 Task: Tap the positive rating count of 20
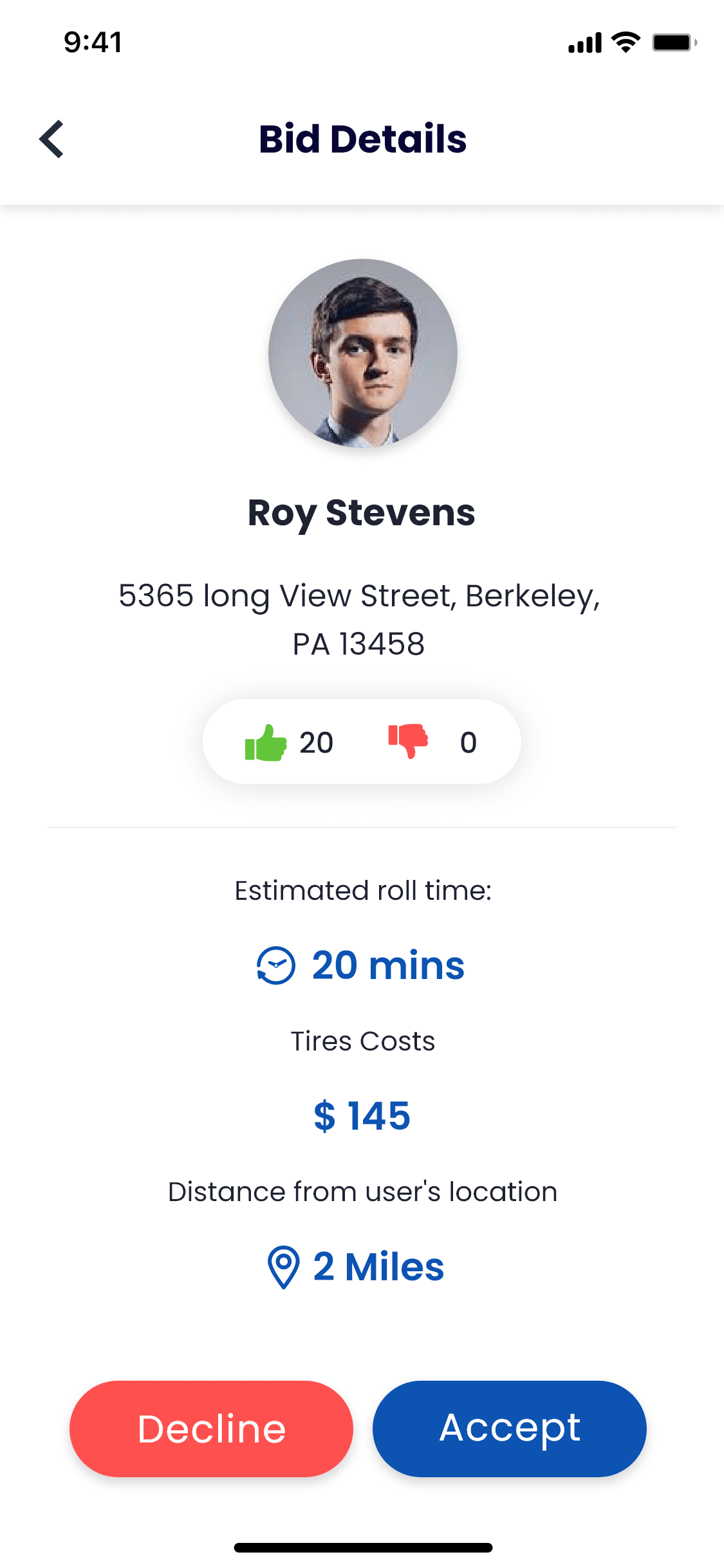pos(316,743)
